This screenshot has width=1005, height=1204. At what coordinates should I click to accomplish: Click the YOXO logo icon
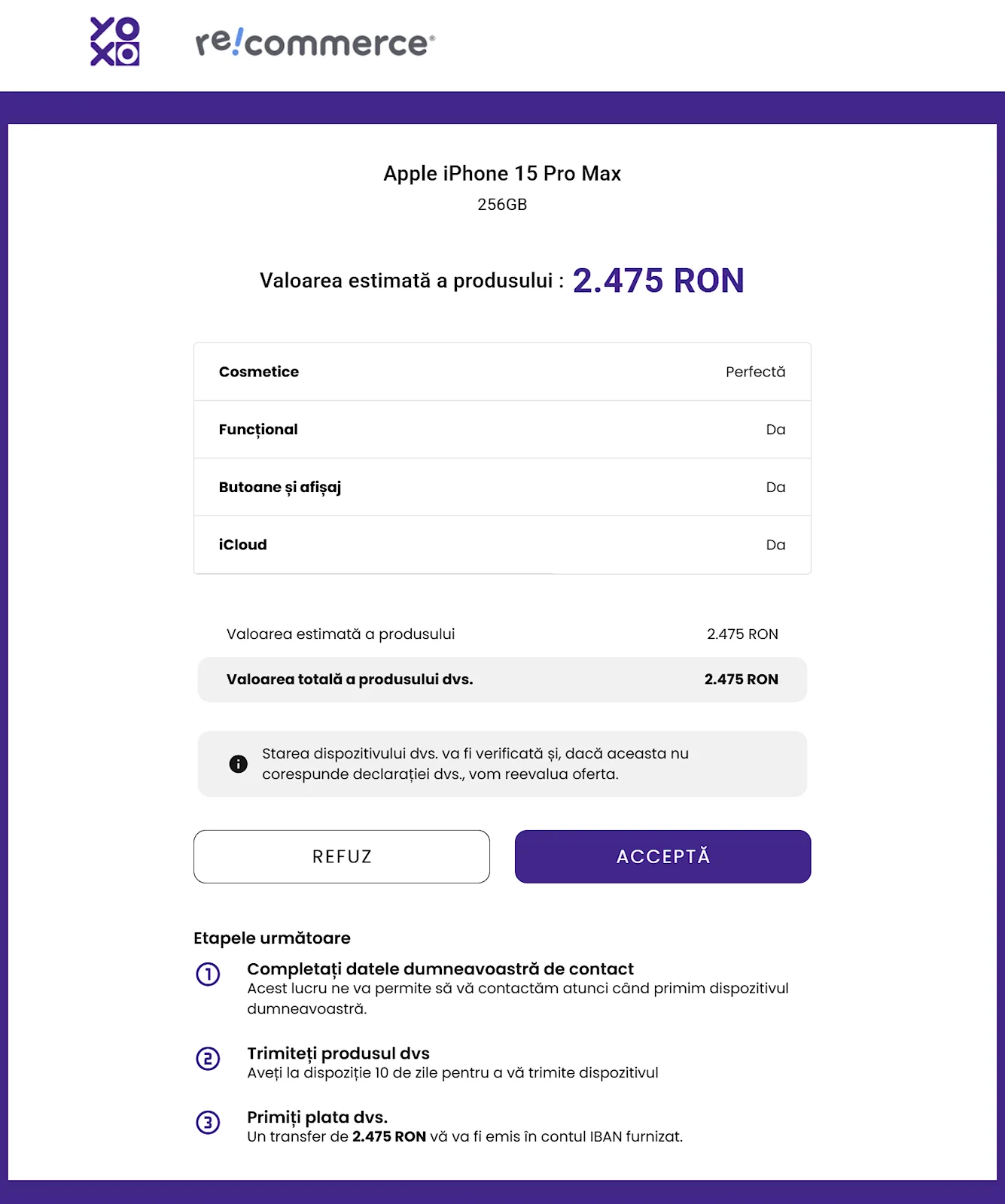pyautogui.click(x=115, y=42)
